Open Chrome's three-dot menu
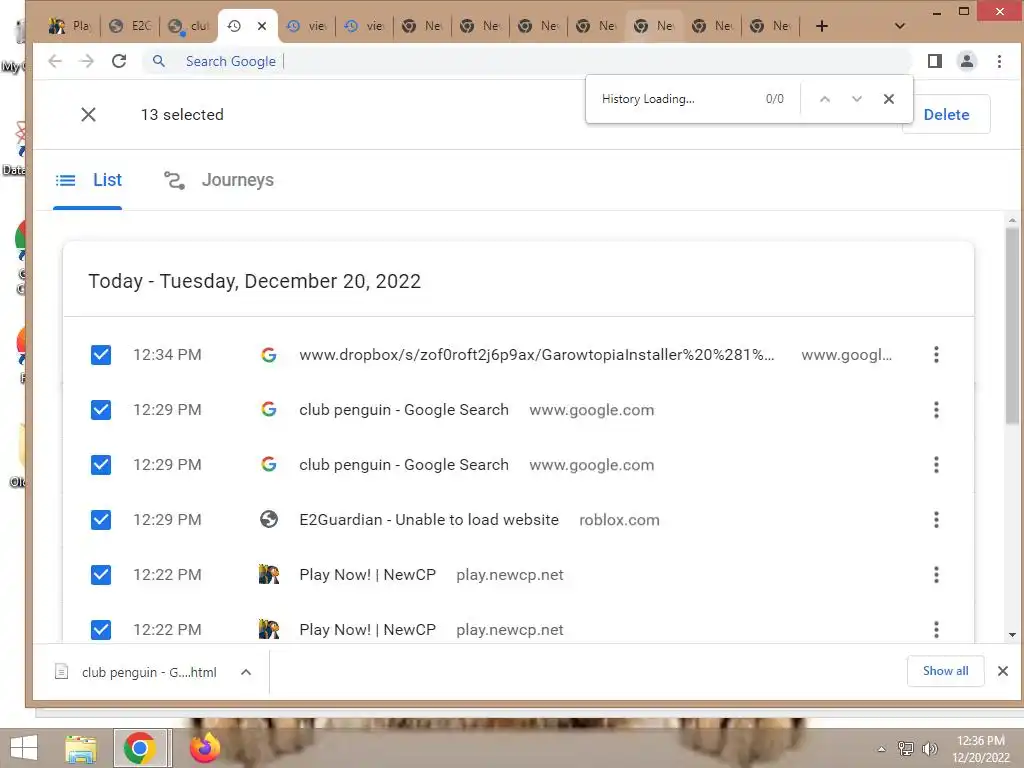Image resolution: width=1024 pixels, height=768 pixels. click(x=999, y=61)
